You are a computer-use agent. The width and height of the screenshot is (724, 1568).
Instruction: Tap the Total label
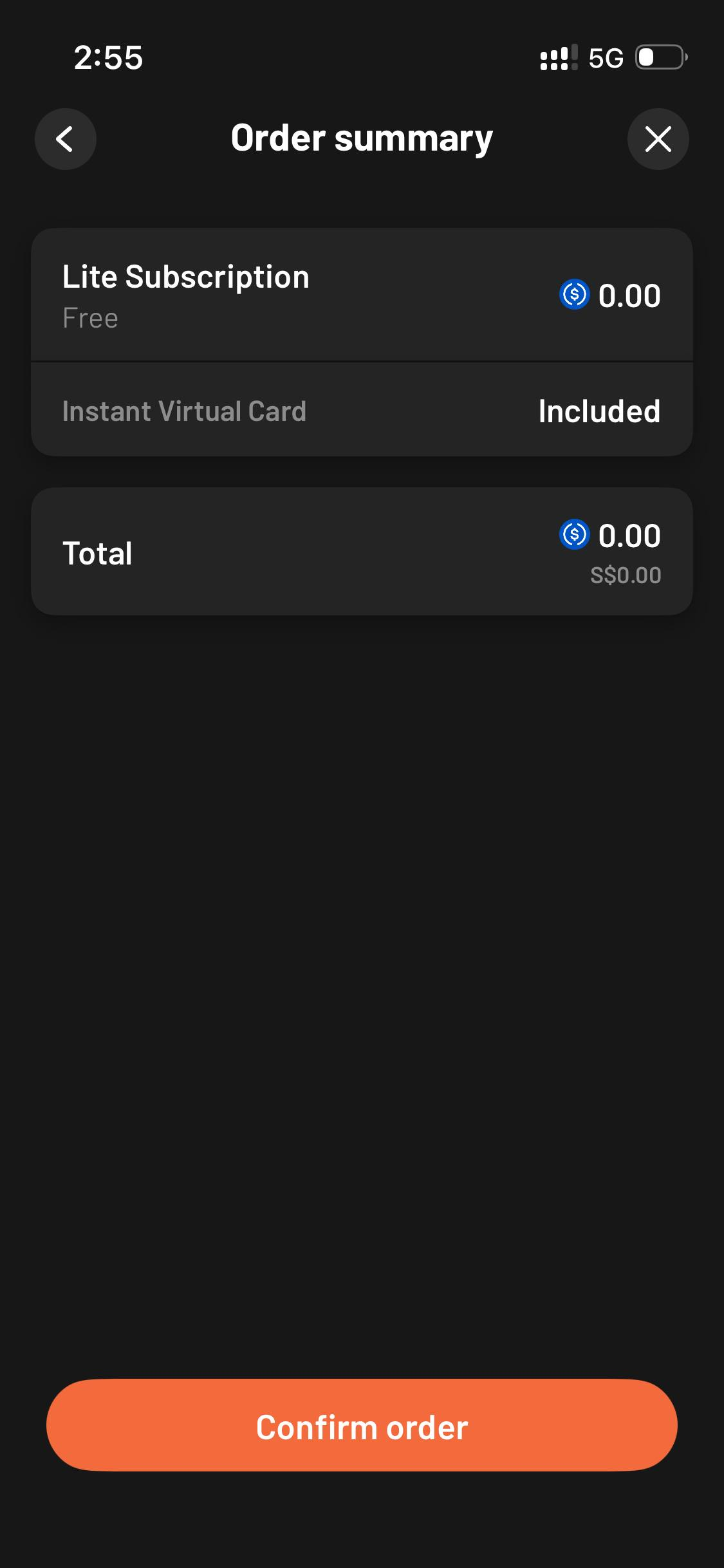click(97, 553)
